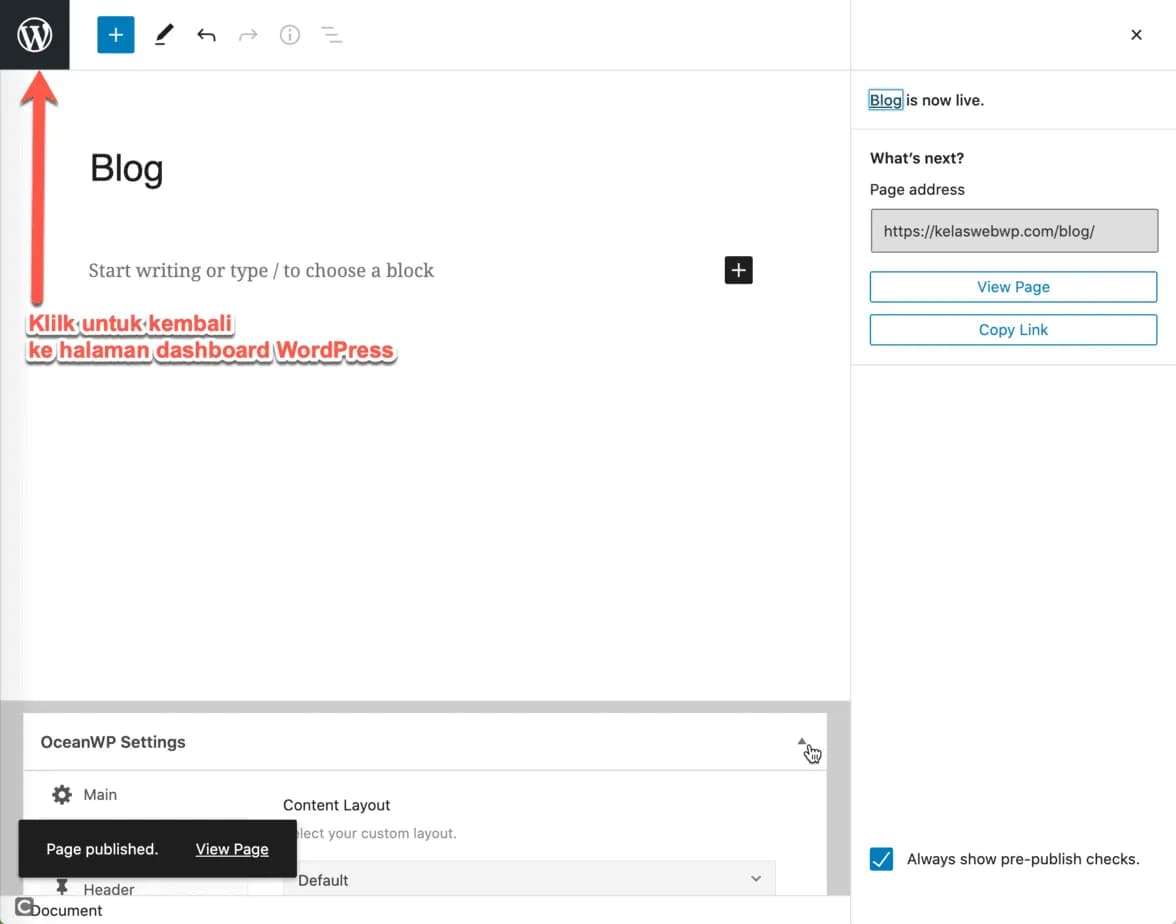
Task: Select the page address URL field
Action: 1014,230
